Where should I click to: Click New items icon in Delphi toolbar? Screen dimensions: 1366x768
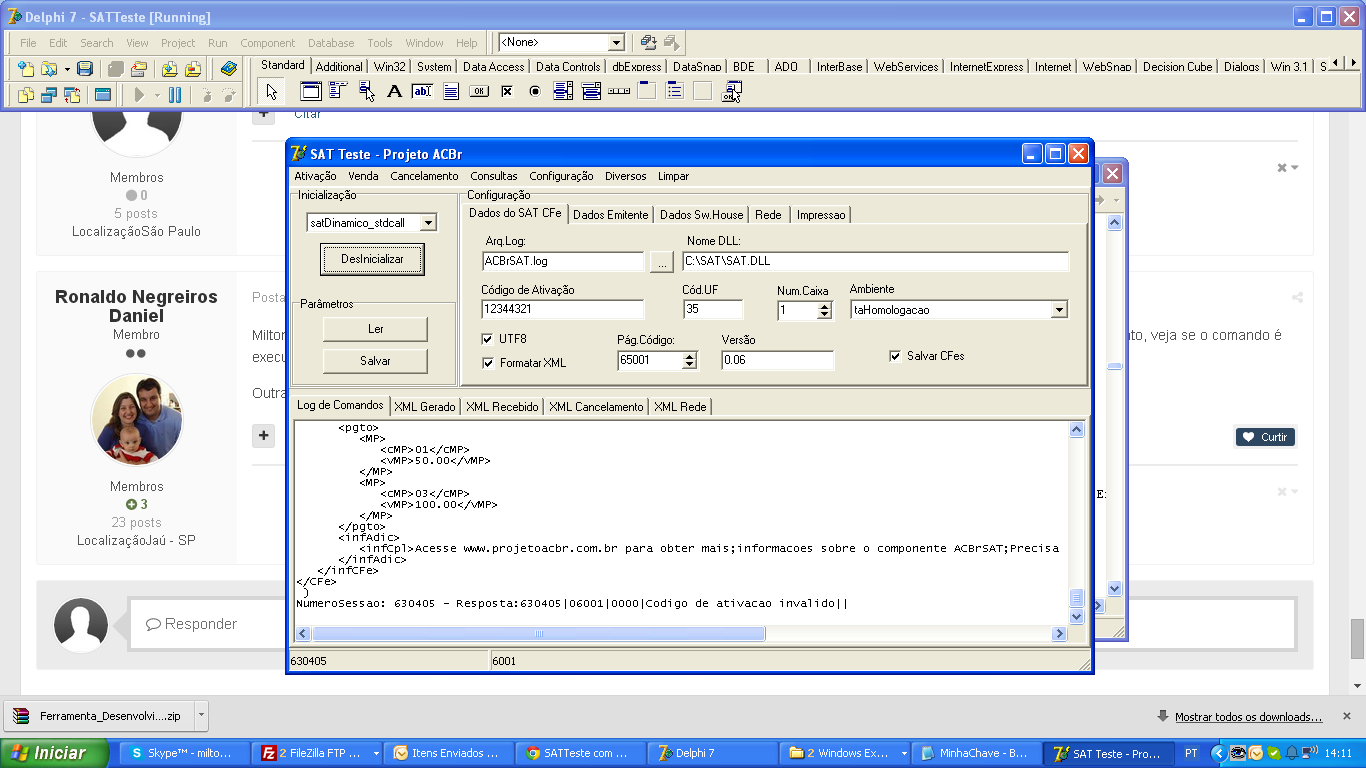[25, 69]
